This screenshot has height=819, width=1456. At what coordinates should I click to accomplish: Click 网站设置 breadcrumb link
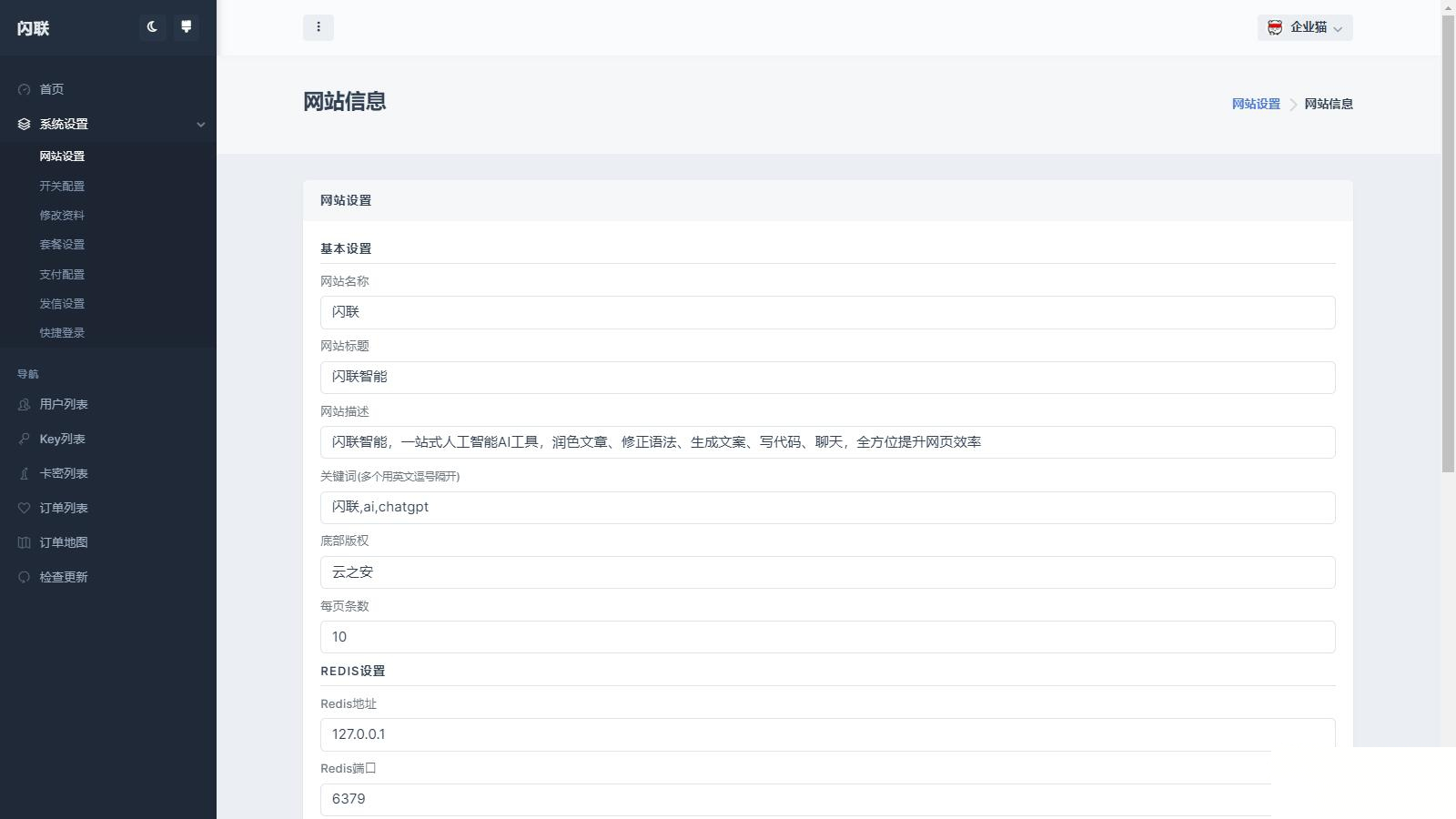coord(1256,104)
